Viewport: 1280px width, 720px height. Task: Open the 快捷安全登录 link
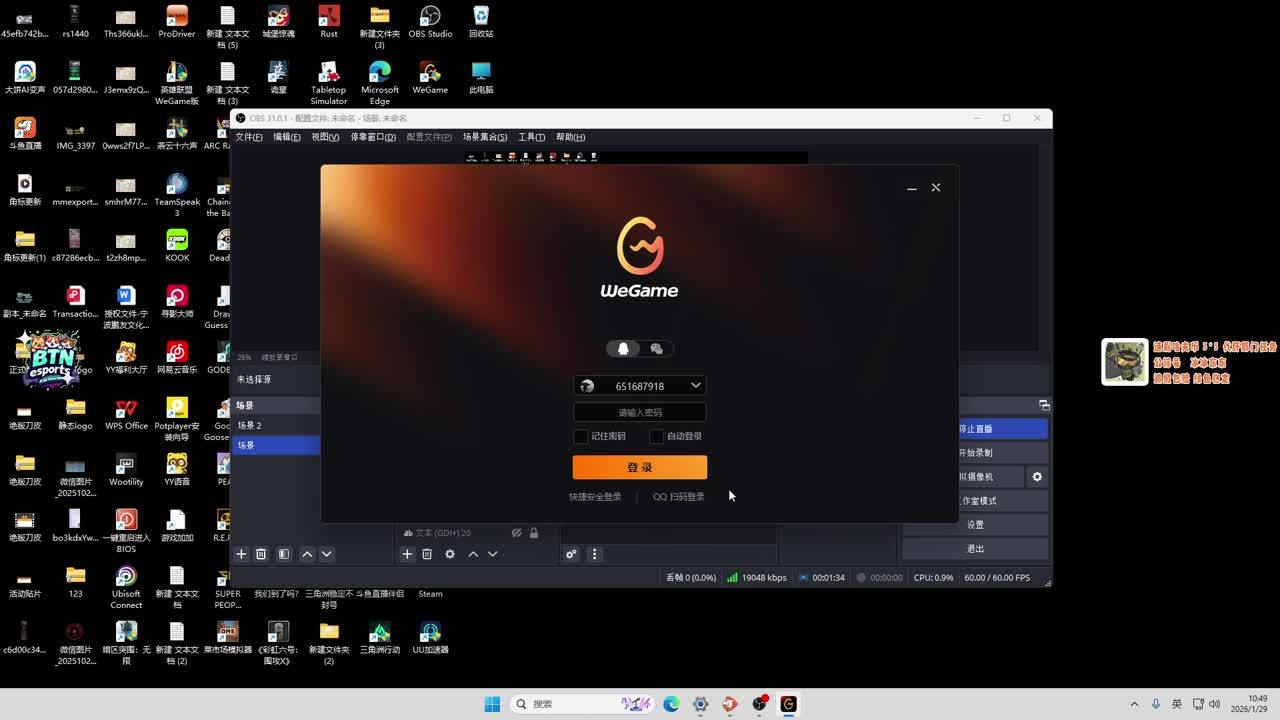pyautogui.click(x=595, y=497)
